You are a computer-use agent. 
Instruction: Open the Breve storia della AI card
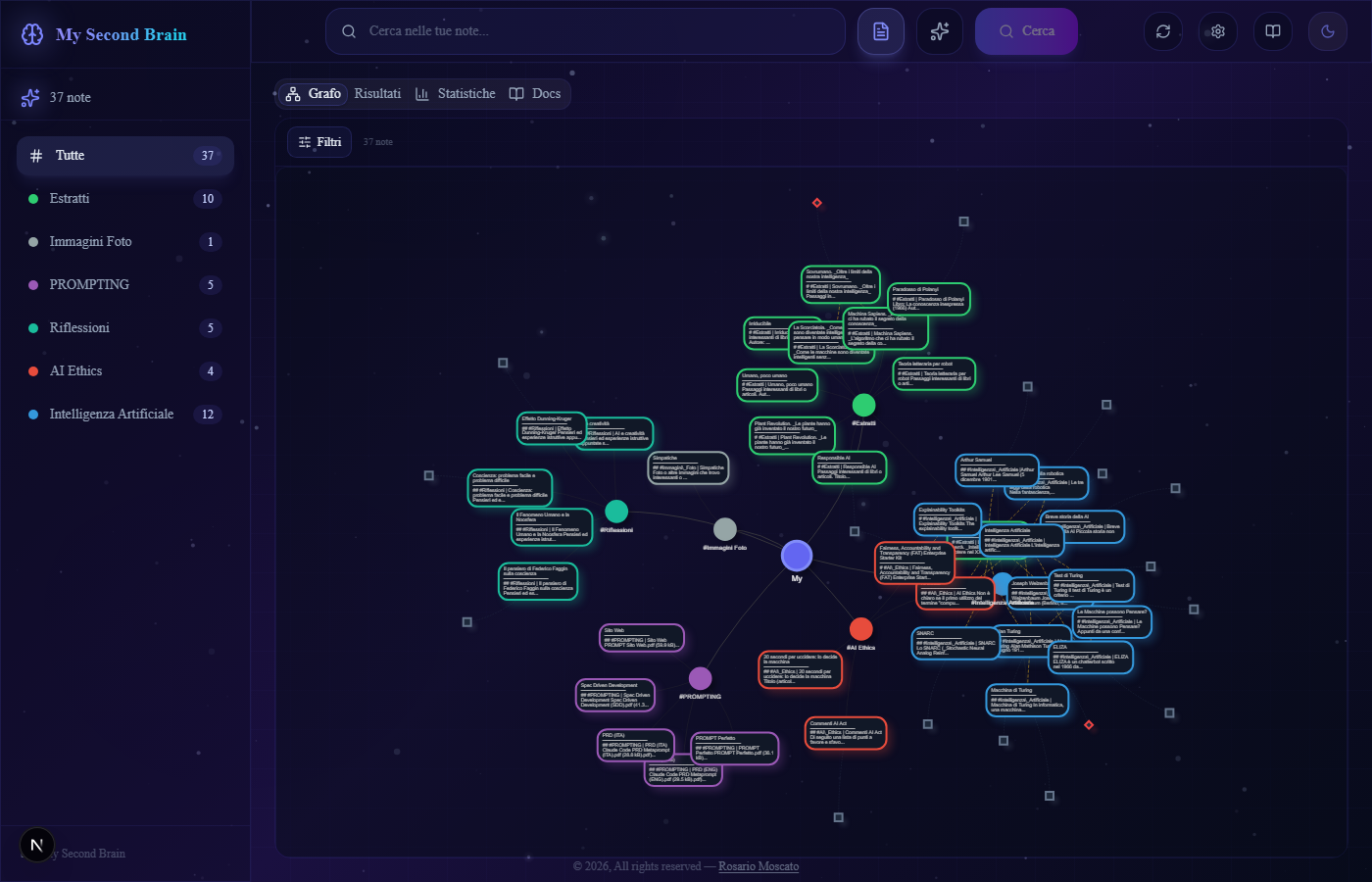click(x=1083, y=525)
